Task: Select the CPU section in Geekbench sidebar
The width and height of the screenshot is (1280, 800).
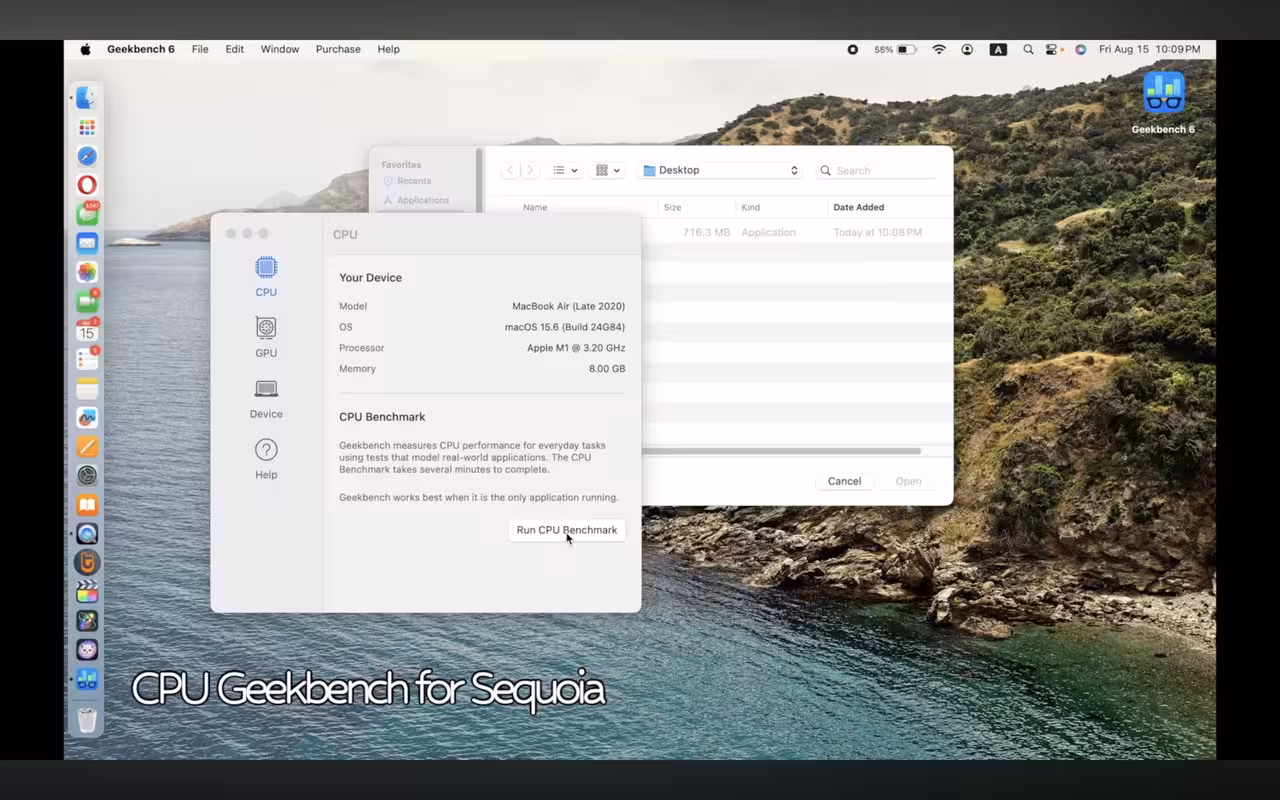Action: point(266,277)
